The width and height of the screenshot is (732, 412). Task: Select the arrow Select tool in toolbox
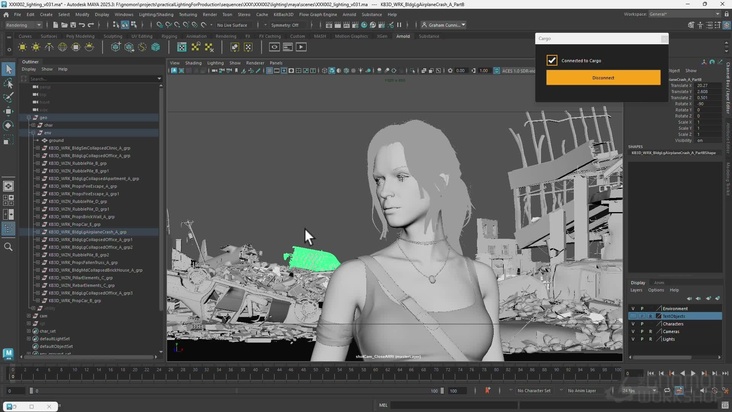click(x=8, y=69)
